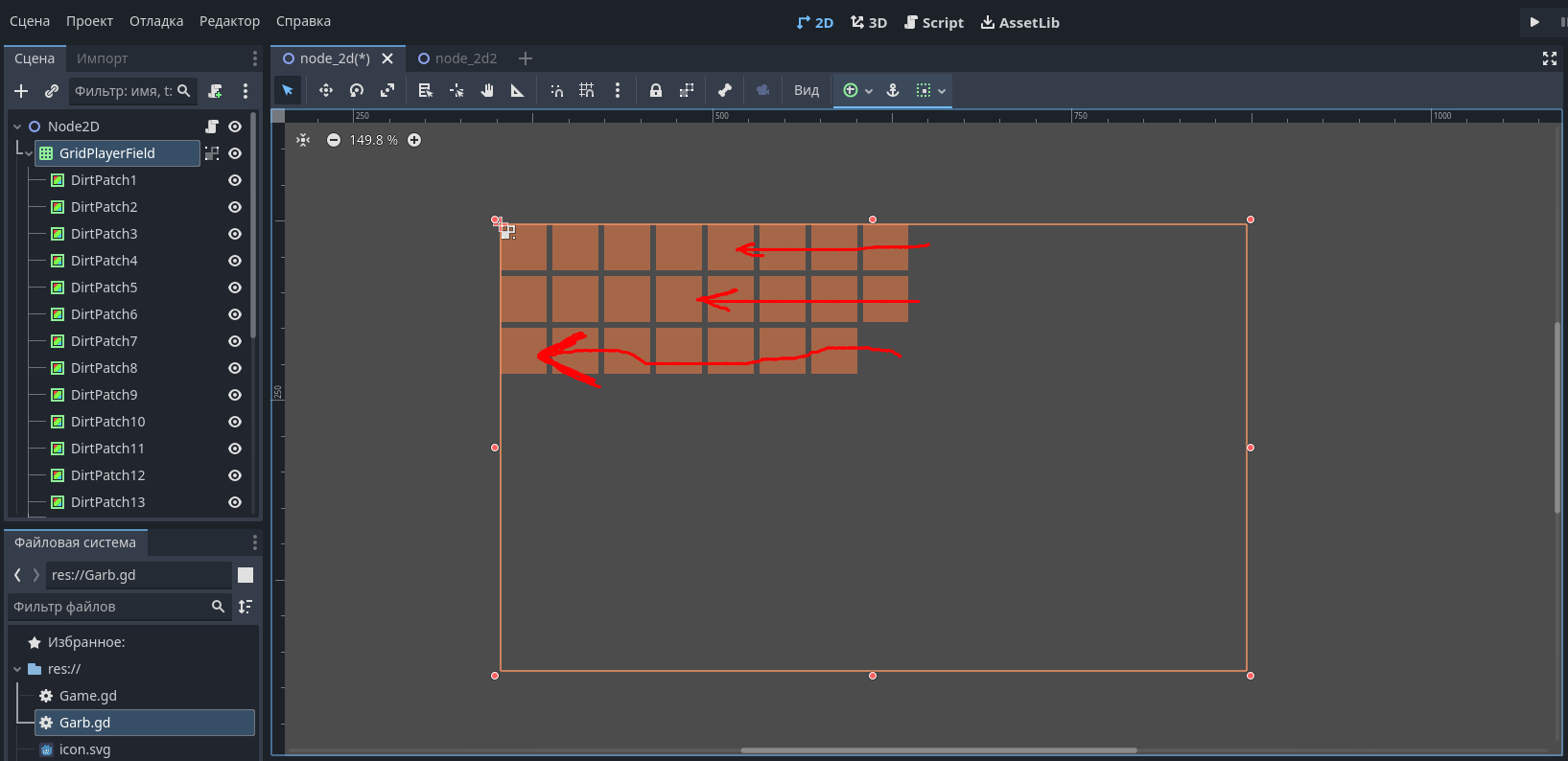Activate the Pan hand tool
This screenshot has width=1568, height=761.
click(487, 90)
